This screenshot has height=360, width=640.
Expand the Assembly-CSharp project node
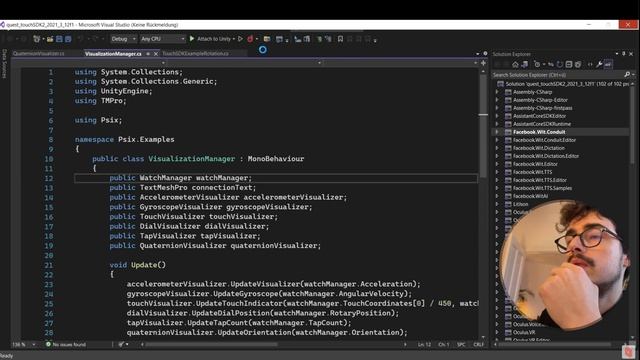coord(497,92)
